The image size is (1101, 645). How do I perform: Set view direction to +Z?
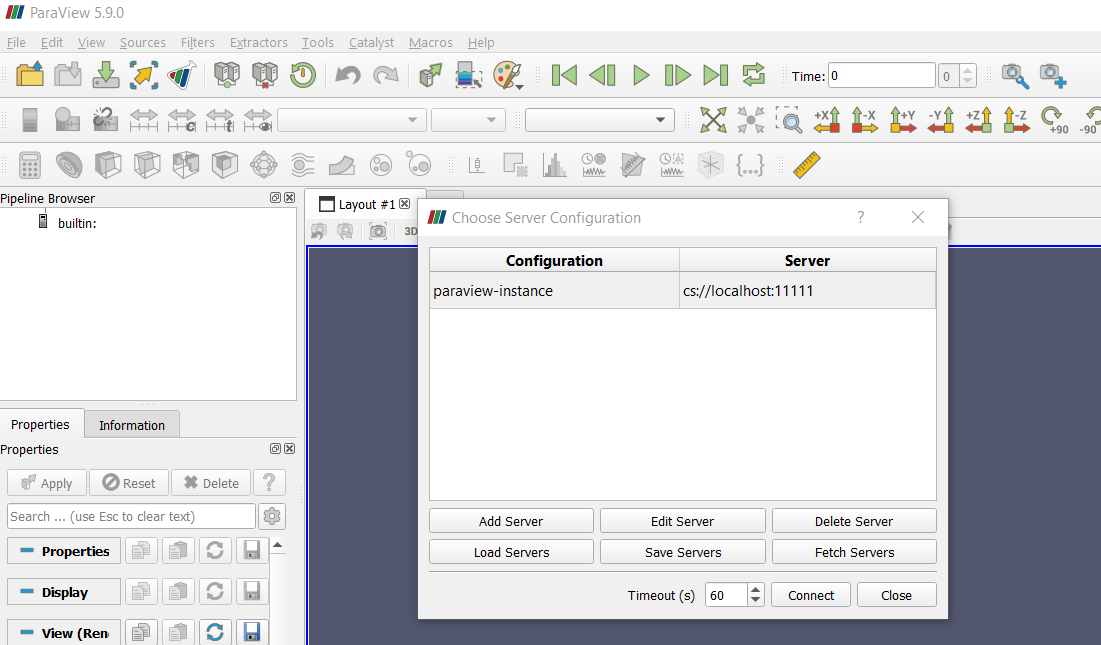pos(978,120)
